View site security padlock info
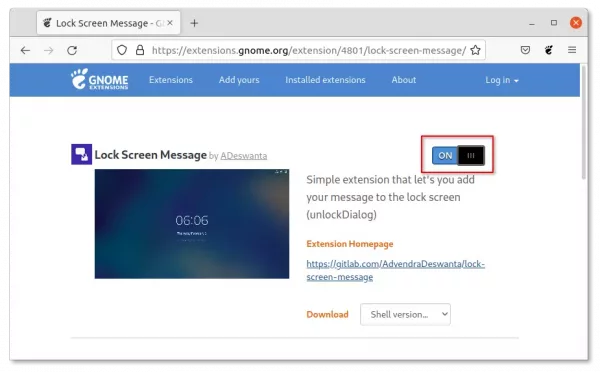600x372 pixels. [x=140, y=50]
